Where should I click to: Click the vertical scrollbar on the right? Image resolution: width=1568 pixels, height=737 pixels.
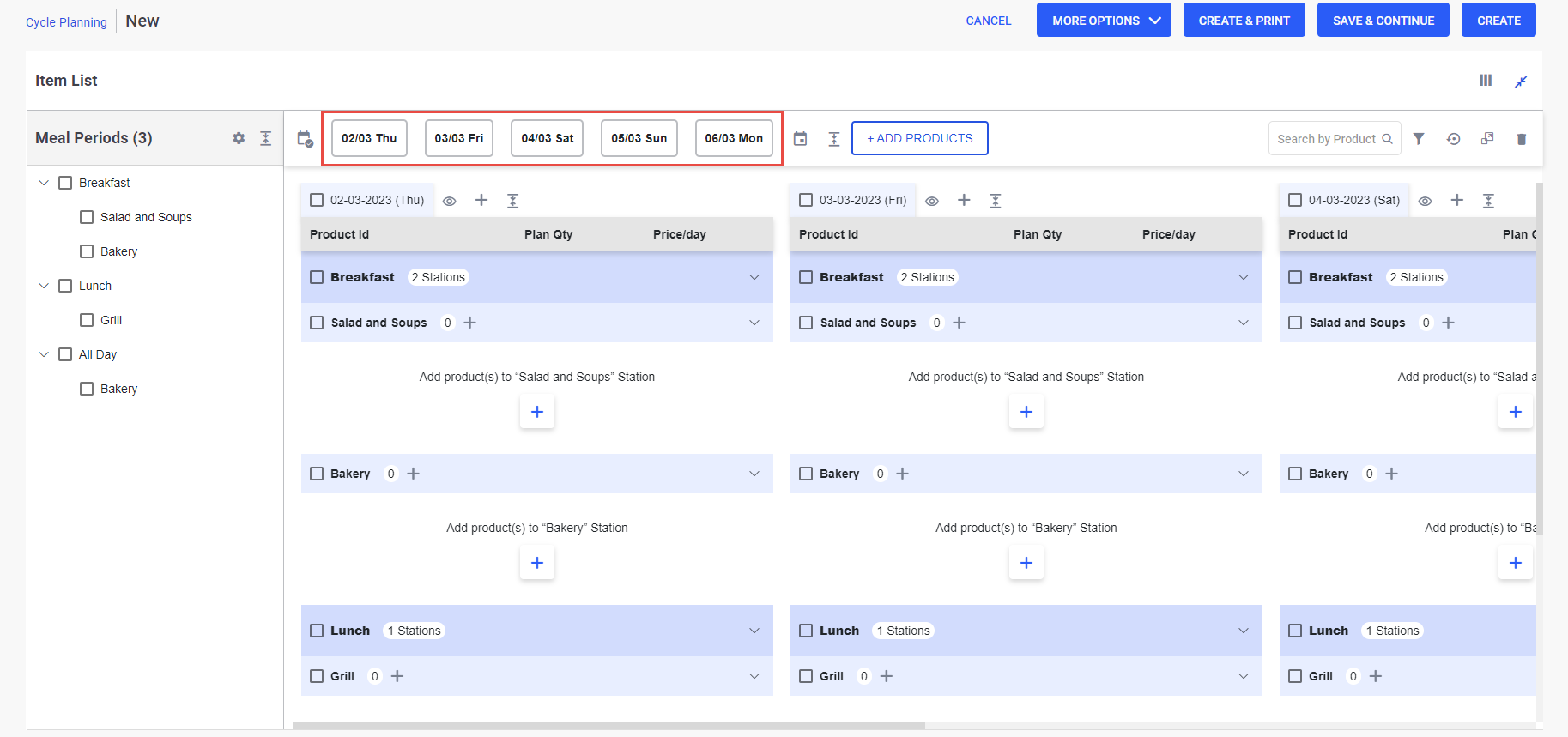point(1540,359)
